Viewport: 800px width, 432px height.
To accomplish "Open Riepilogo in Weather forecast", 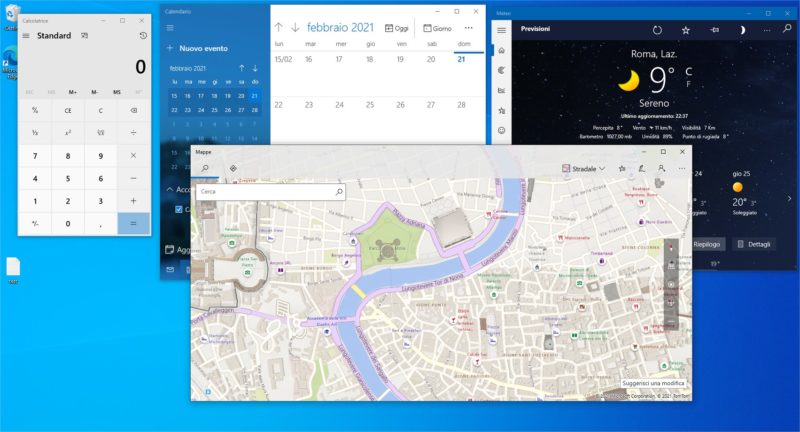I will (x=707, y=244).
